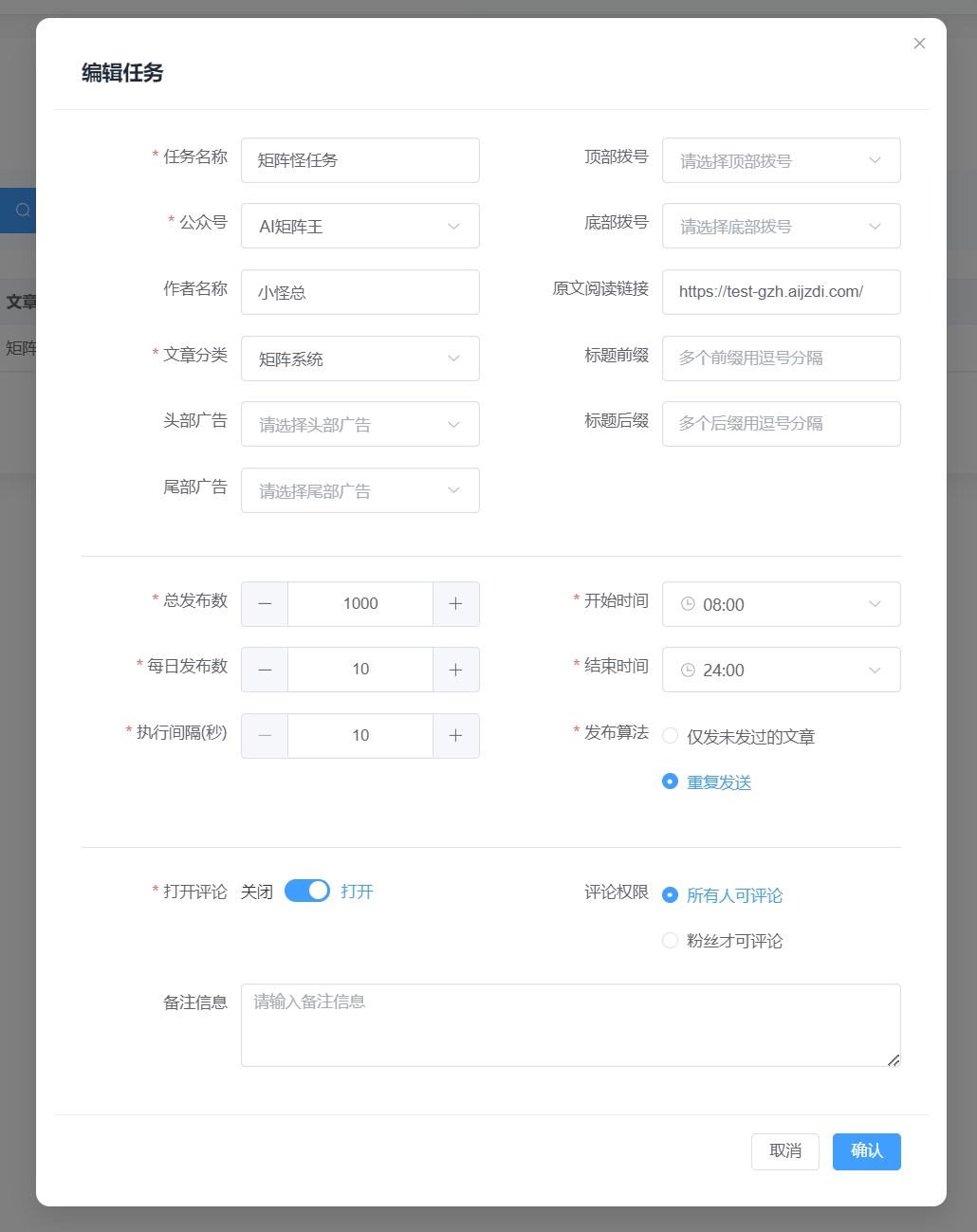Viewport: 977px width, 1232px height.
Task: Open the 公众号 dropdown showing AI矩阵王
Action: click(x=359, y=226)
